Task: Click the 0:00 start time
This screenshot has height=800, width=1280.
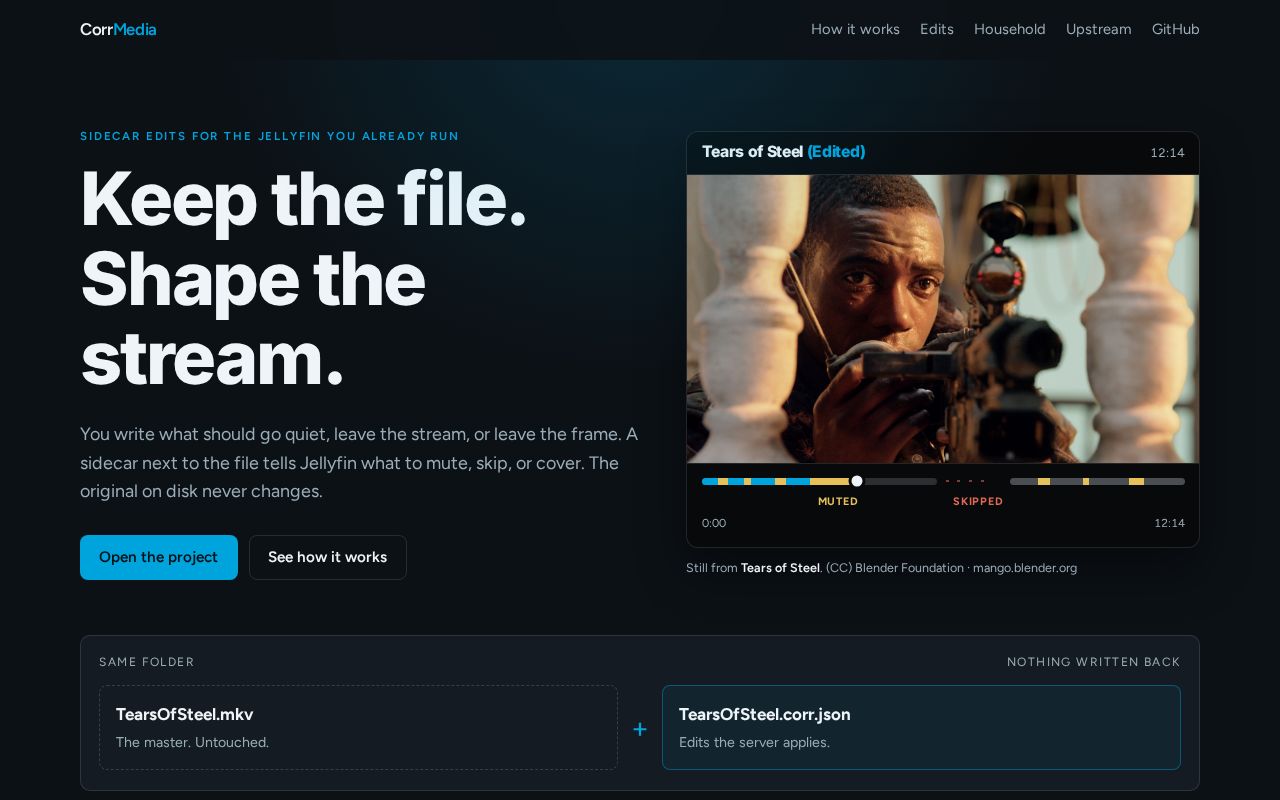Action: click(x=714, y=523)
